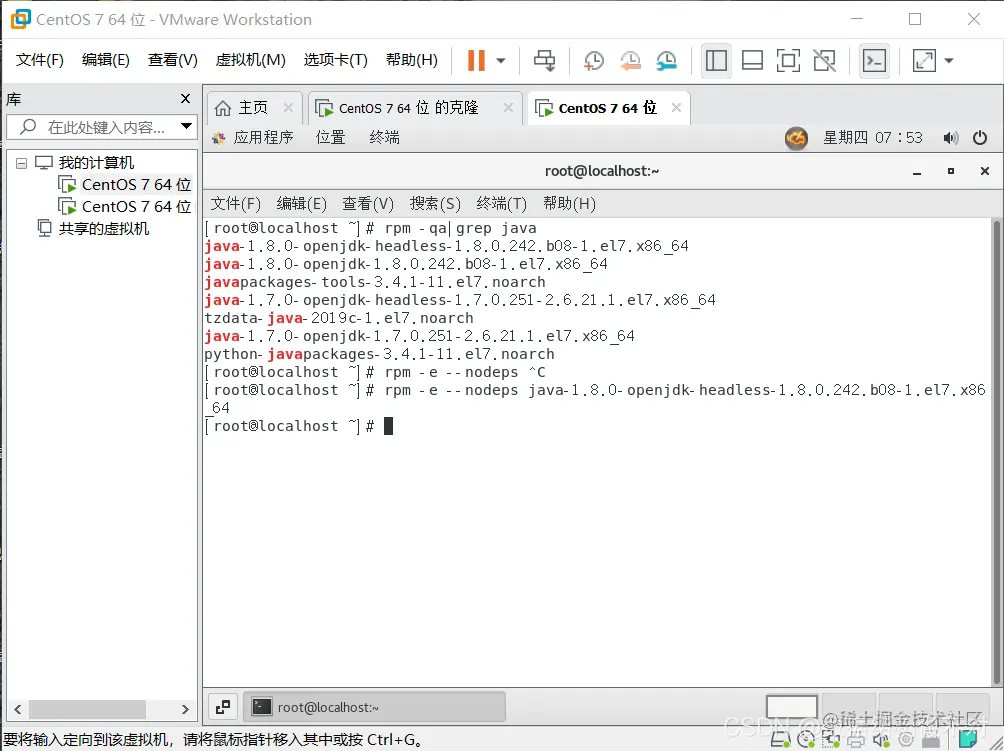
Task: Close the active CentOS 7 64 位 tab
Action: click(x=676, y=108)
